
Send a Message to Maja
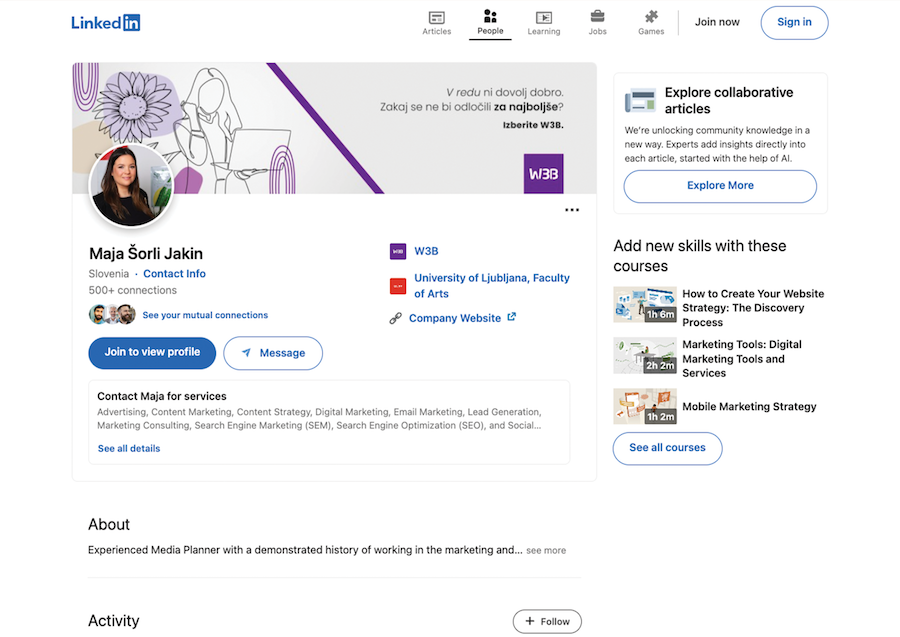[x=273, y=353]
